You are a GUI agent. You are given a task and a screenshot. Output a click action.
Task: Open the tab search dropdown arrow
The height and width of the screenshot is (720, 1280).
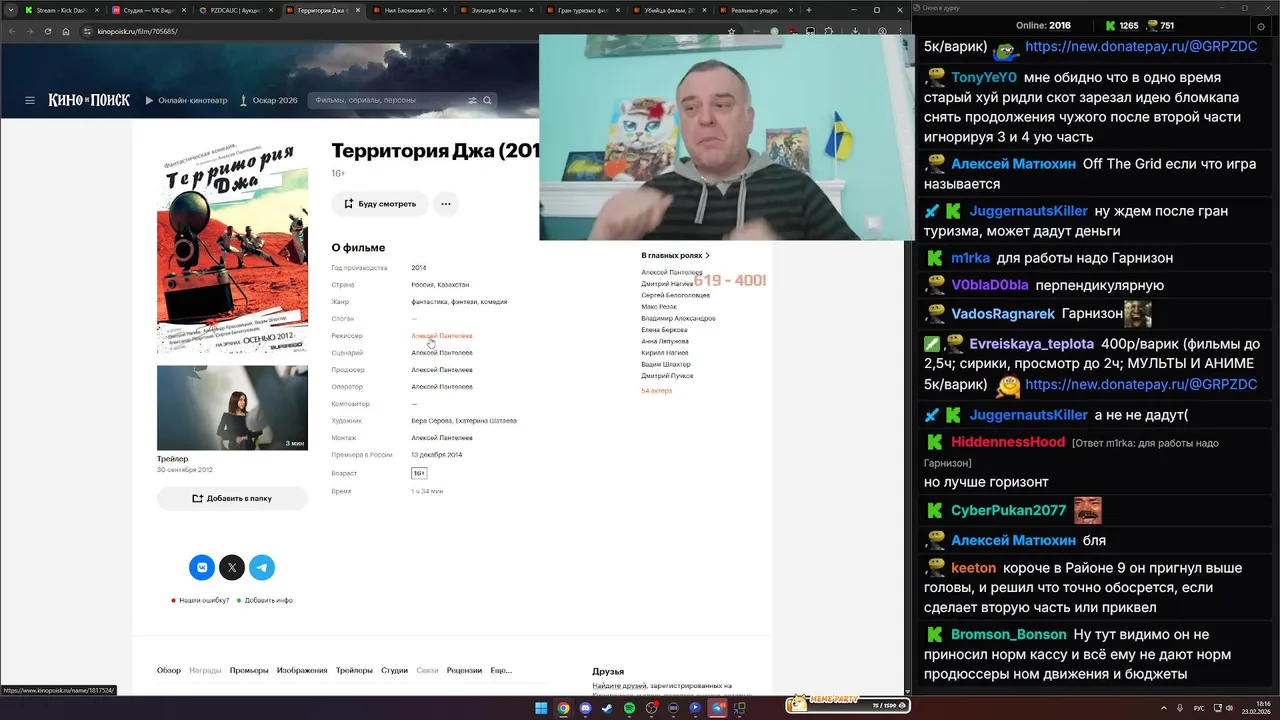click(12, 10)
